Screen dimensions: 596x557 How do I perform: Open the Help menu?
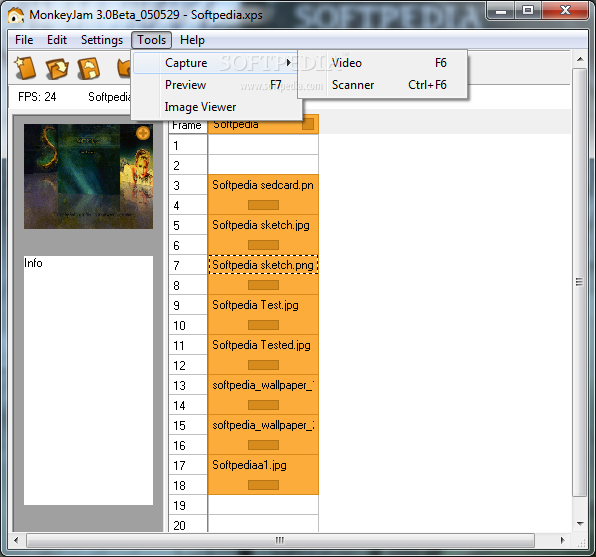tap(192, 40)
